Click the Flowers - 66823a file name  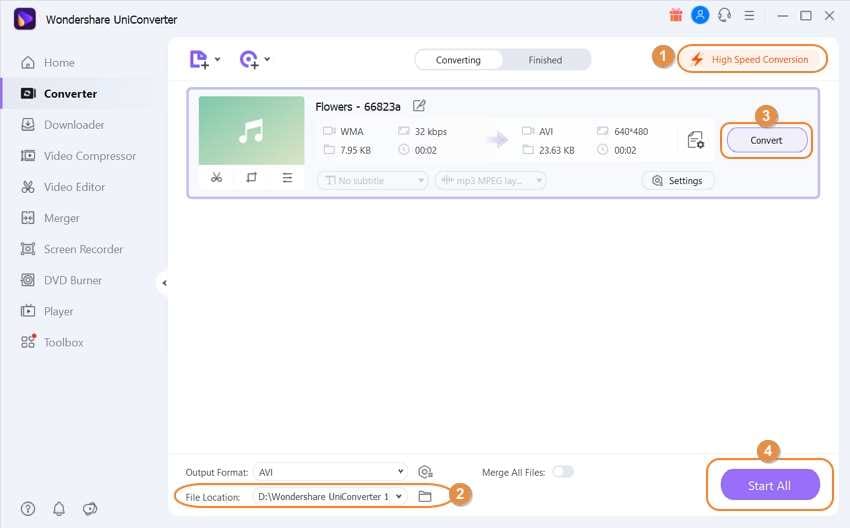(x=358, y=107)
